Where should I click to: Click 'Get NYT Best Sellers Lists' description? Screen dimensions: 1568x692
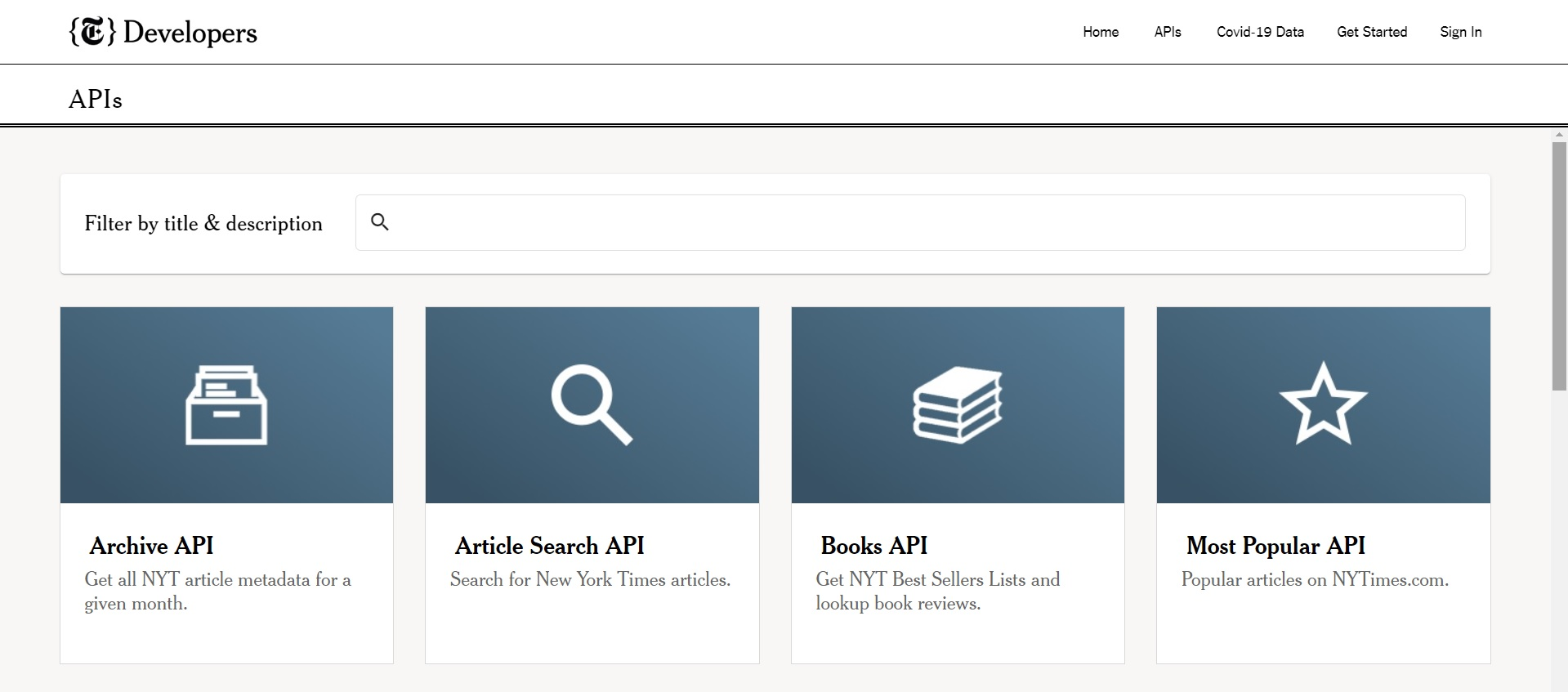pyautogui.click(x=938, y=592)
